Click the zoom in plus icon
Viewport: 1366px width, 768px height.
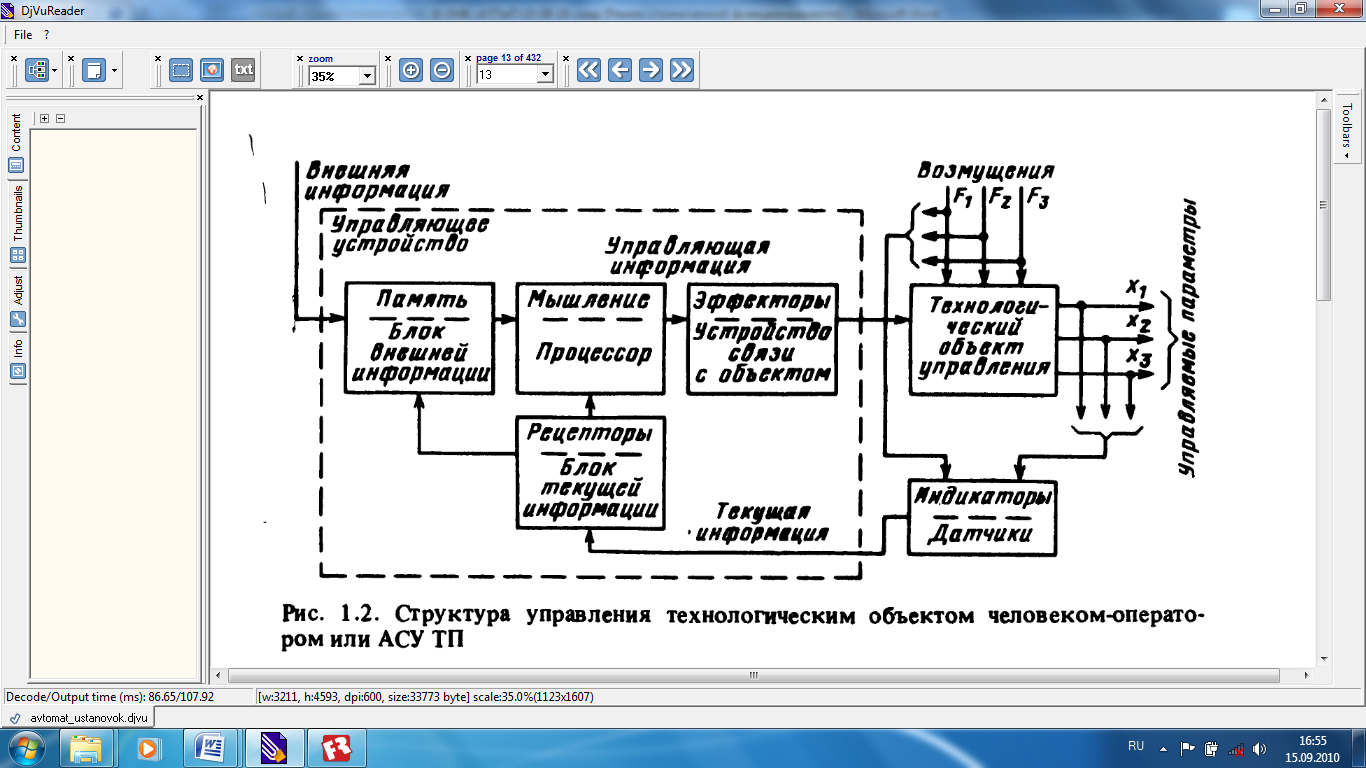click(x=411, y=70)
